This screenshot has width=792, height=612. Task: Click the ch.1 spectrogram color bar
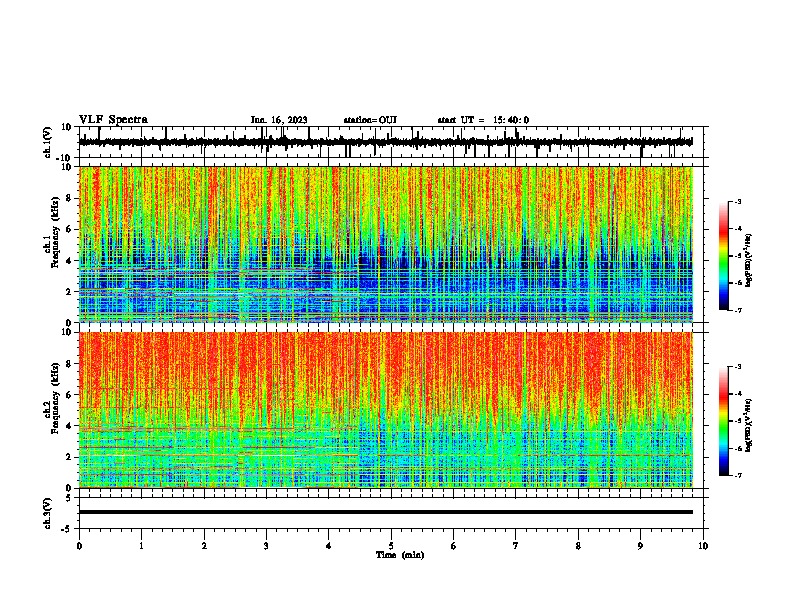point(724,256)
